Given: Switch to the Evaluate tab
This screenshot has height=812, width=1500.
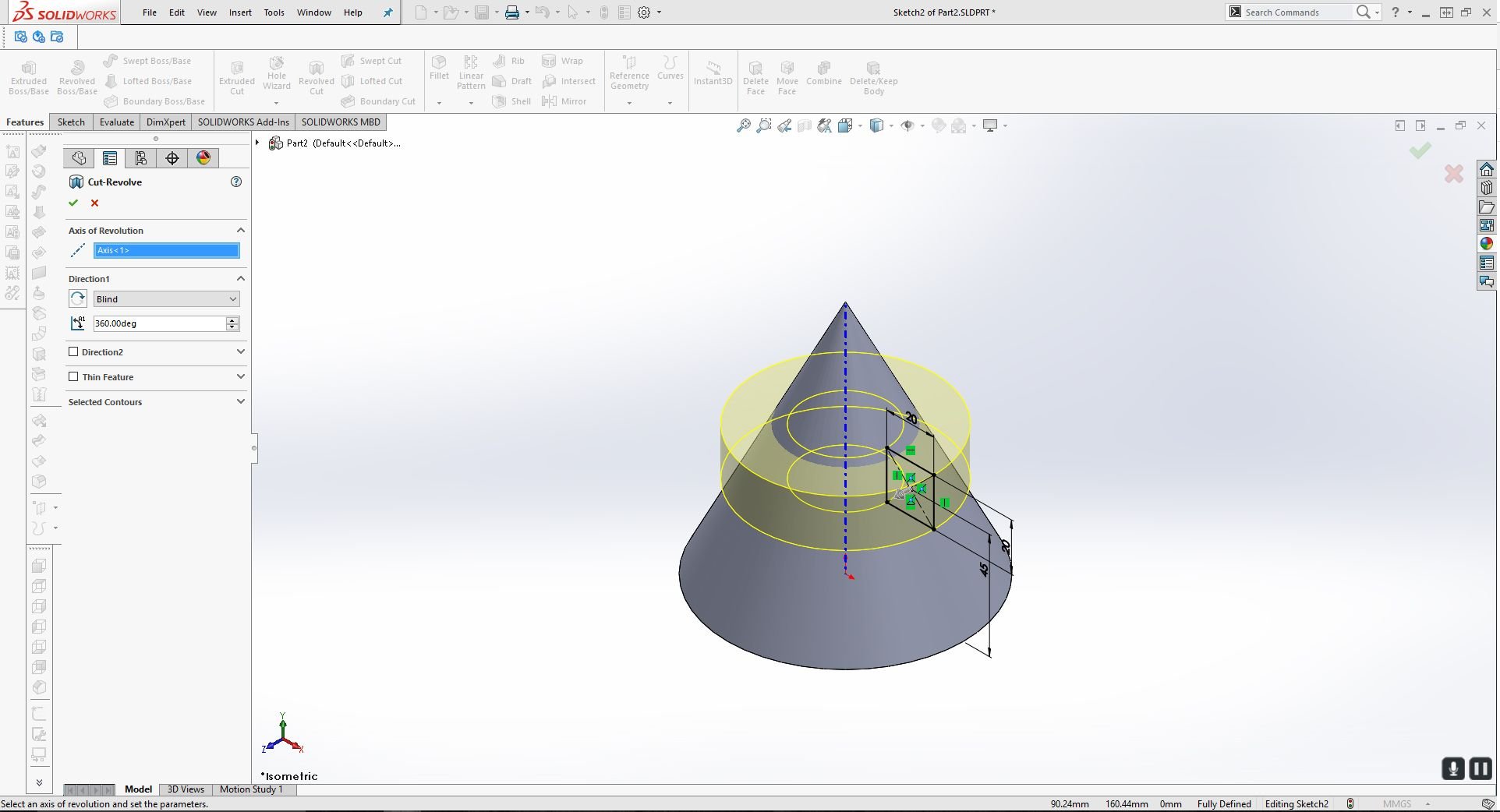Looking at the screenshot, I should point(117,122).
